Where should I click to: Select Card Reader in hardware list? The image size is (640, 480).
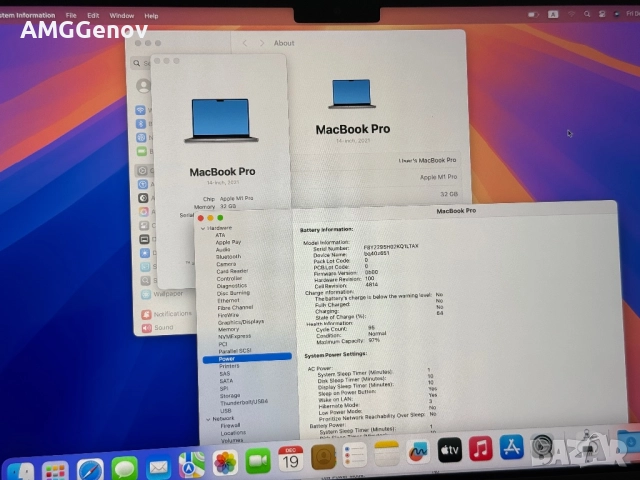tap(232, 271)
